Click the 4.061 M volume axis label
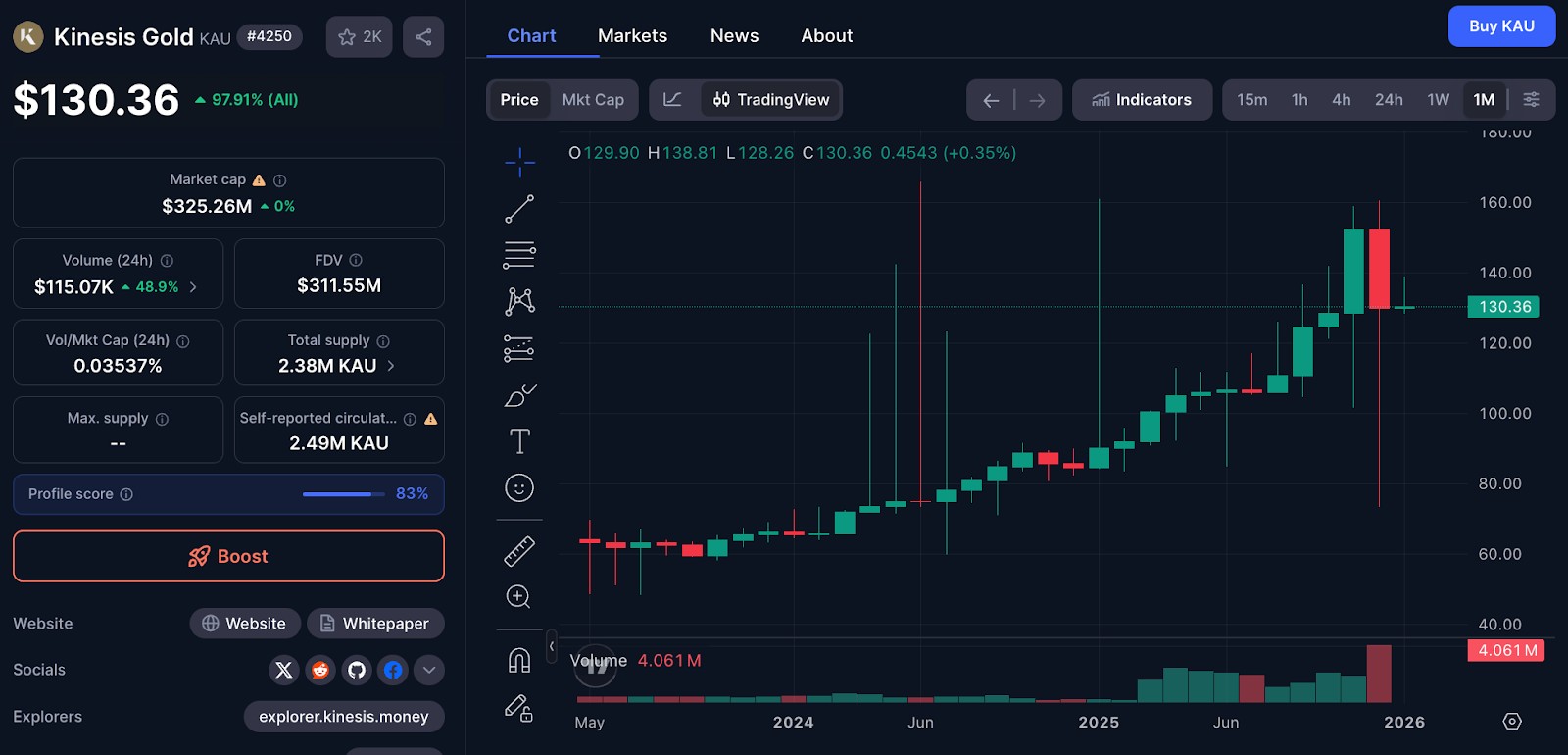 pyautogui.click(x=1506, y=650)
